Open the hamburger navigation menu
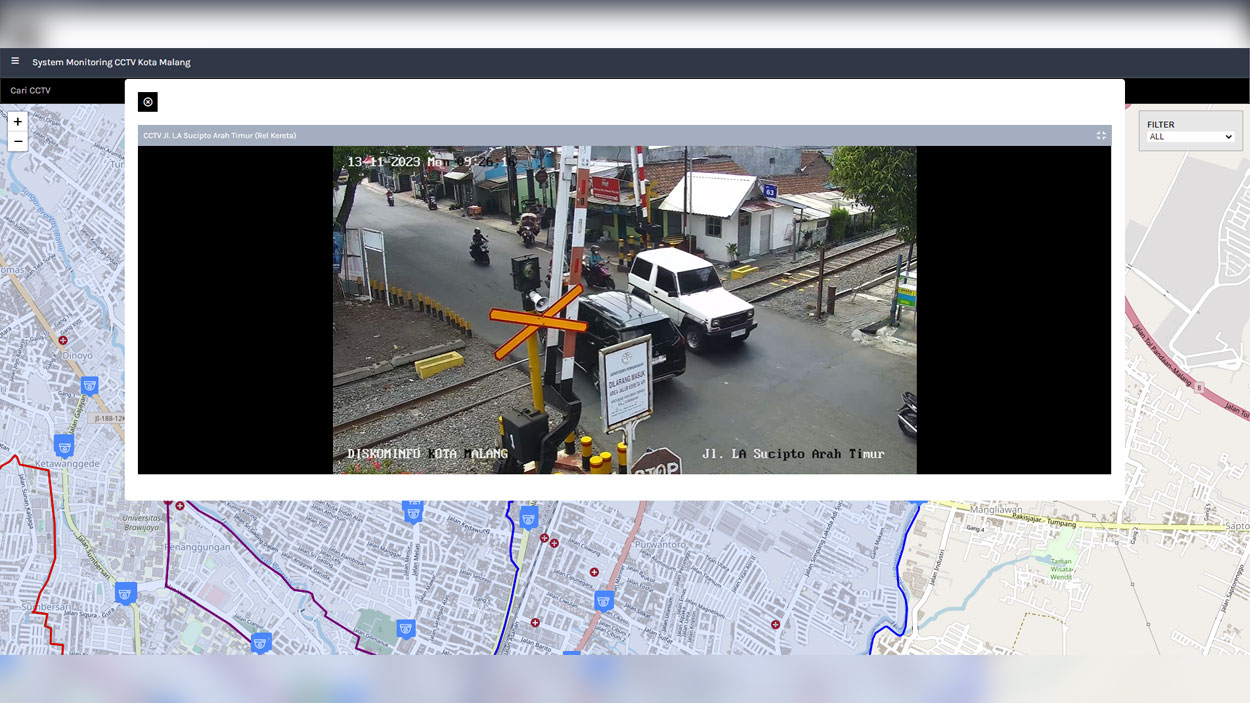 point(15,60)
